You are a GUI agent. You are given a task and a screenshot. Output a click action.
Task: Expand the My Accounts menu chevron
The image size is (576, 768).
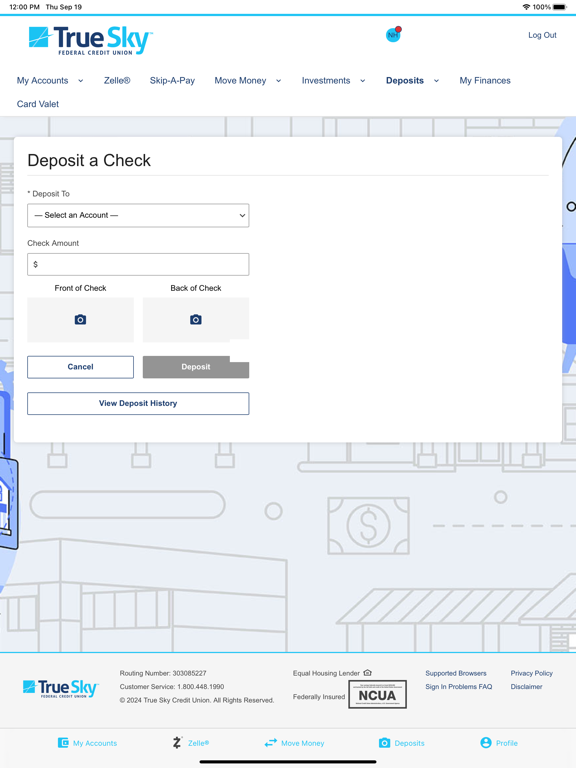click(81, 81)
